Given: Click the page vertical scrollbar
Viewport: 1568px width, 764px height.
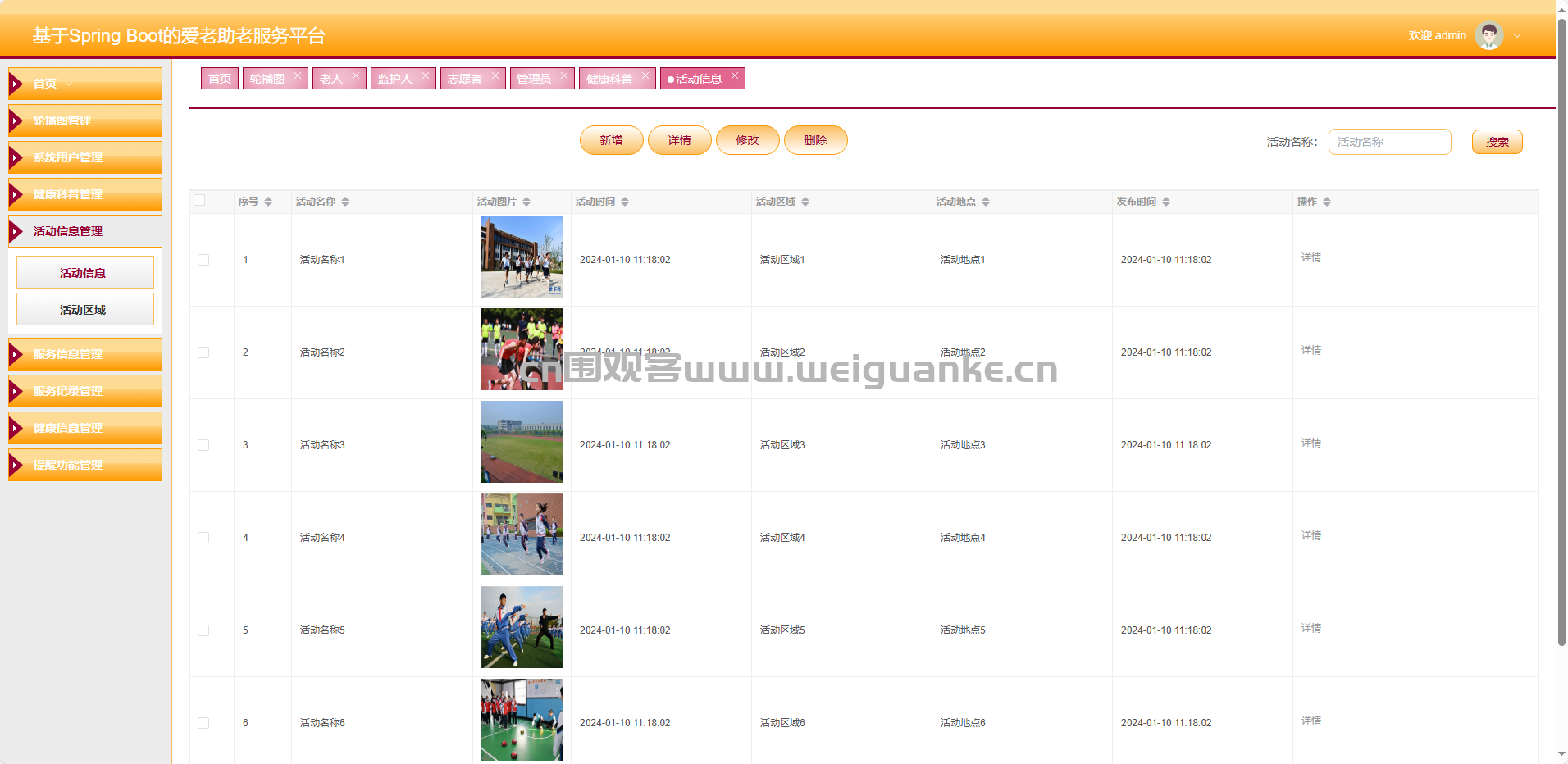Looking at the screenshot, I should click(1561, 328).
